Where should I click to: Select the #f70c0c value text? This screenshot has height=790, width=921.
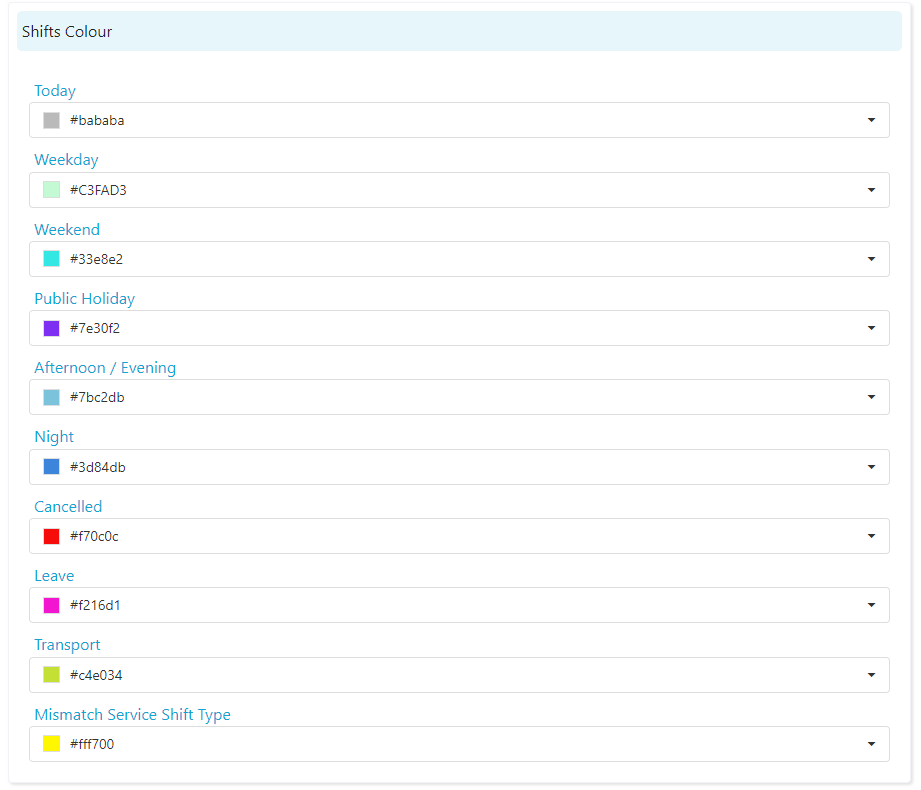pos(94,536)
